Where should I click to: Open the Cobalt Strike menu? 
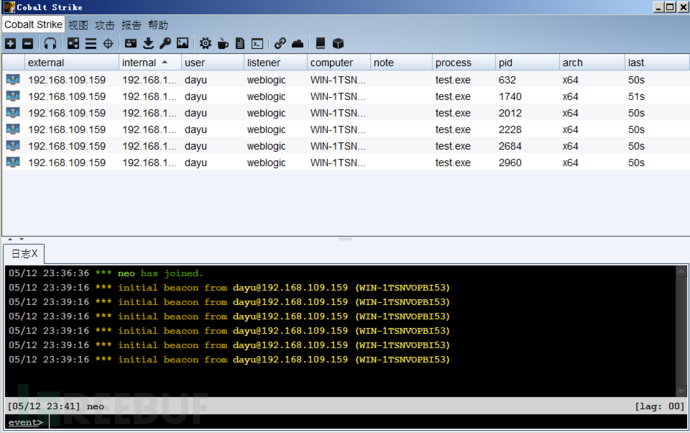coord(33,24)
